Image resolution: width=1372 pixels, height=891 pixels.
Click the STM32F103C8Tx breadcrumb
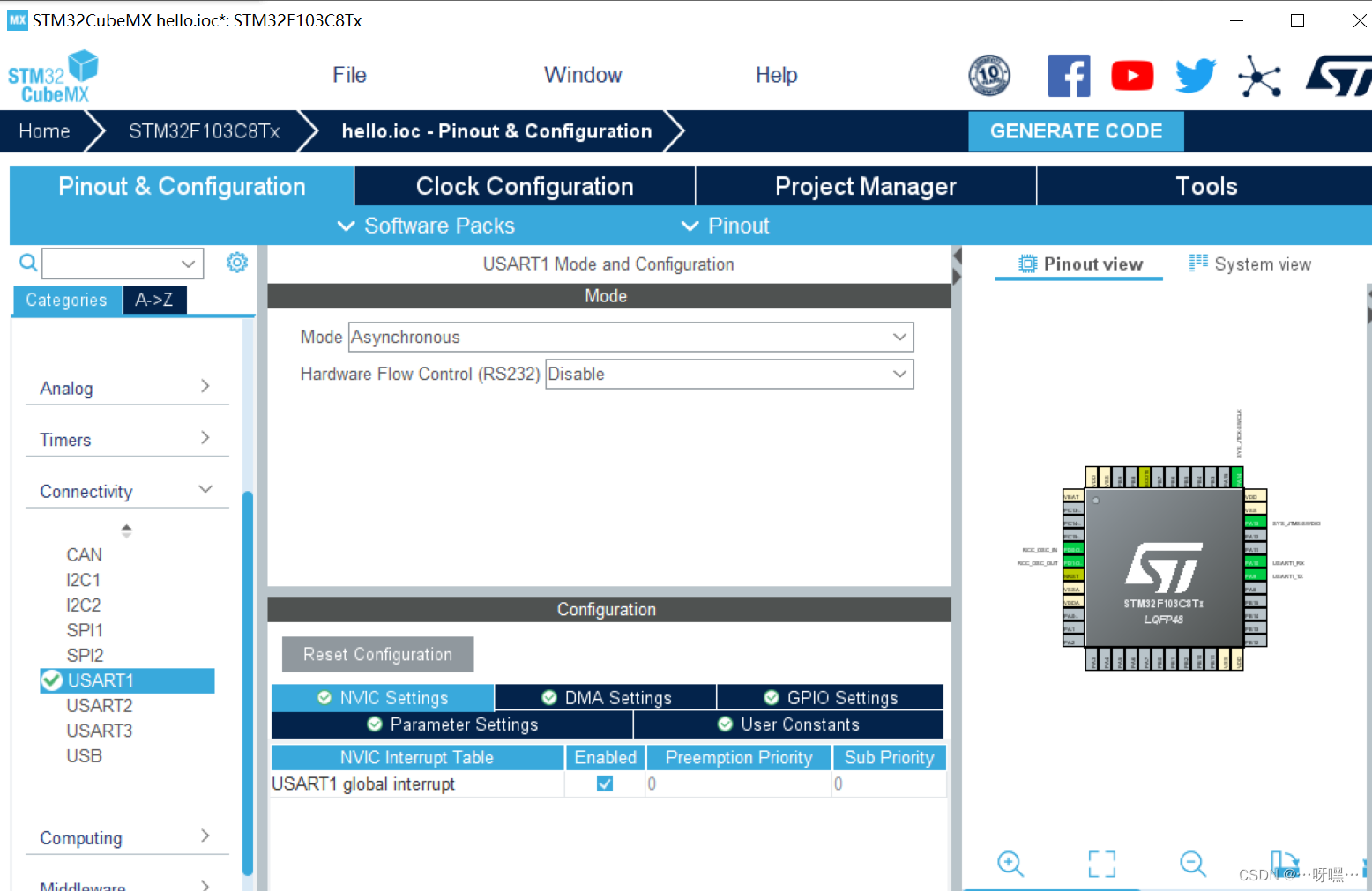[x=204, y=131]
